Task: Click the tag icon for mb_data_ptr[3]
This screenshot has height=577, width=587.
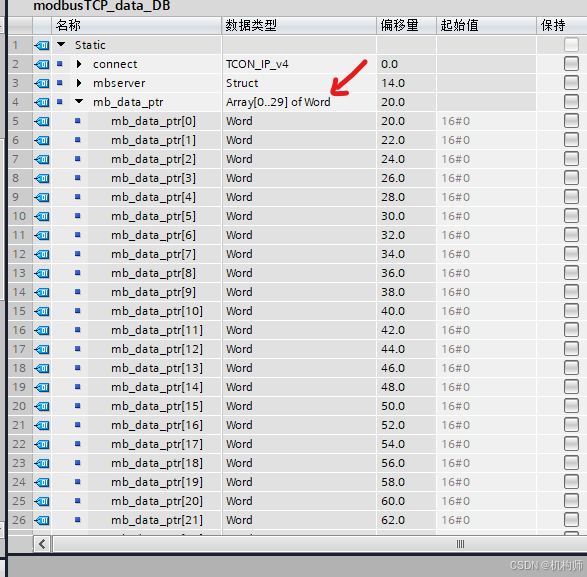Action: pos(42,178)
